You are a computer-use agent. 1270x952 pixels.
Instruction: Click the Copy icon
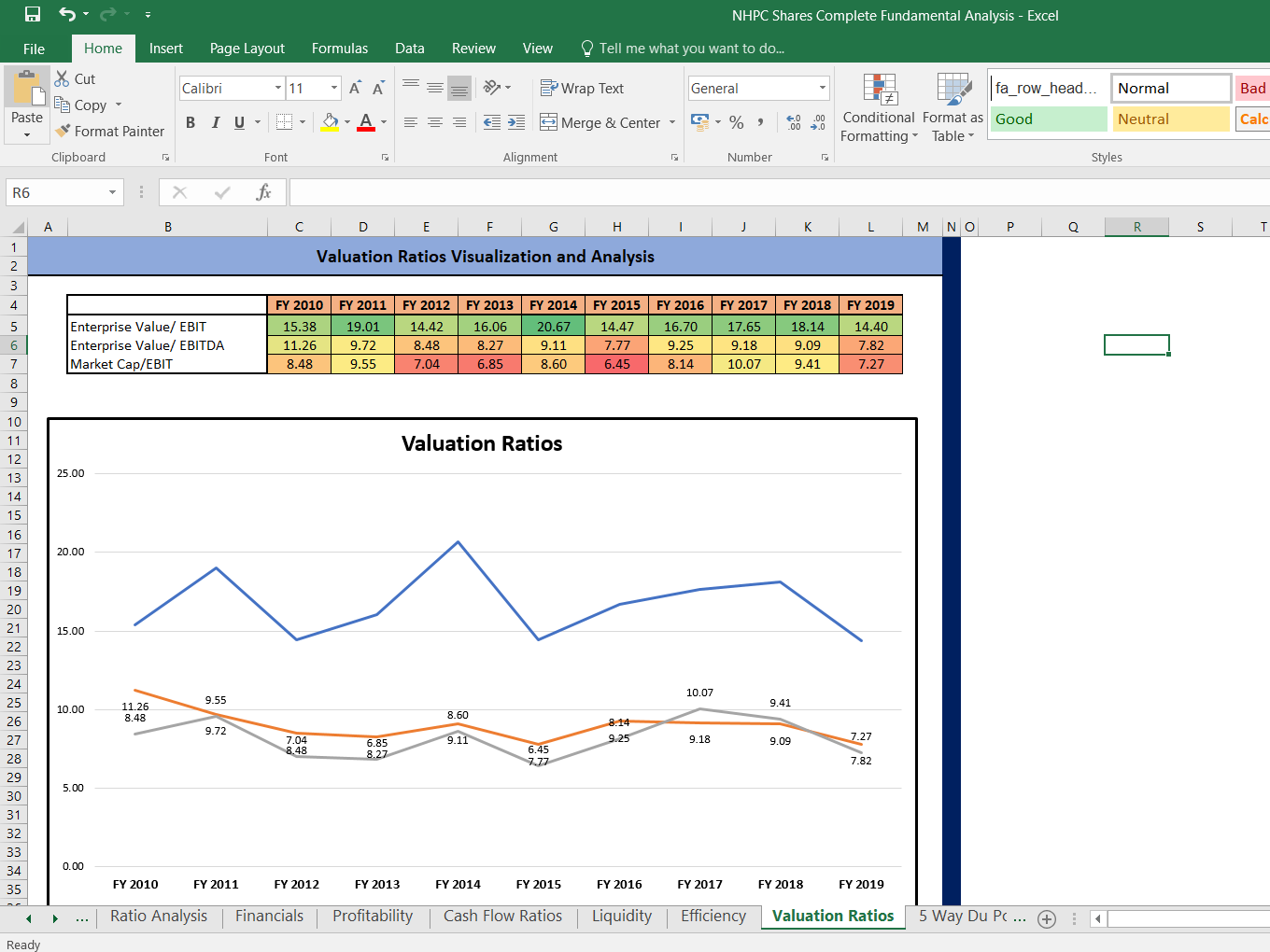(63, 105)
